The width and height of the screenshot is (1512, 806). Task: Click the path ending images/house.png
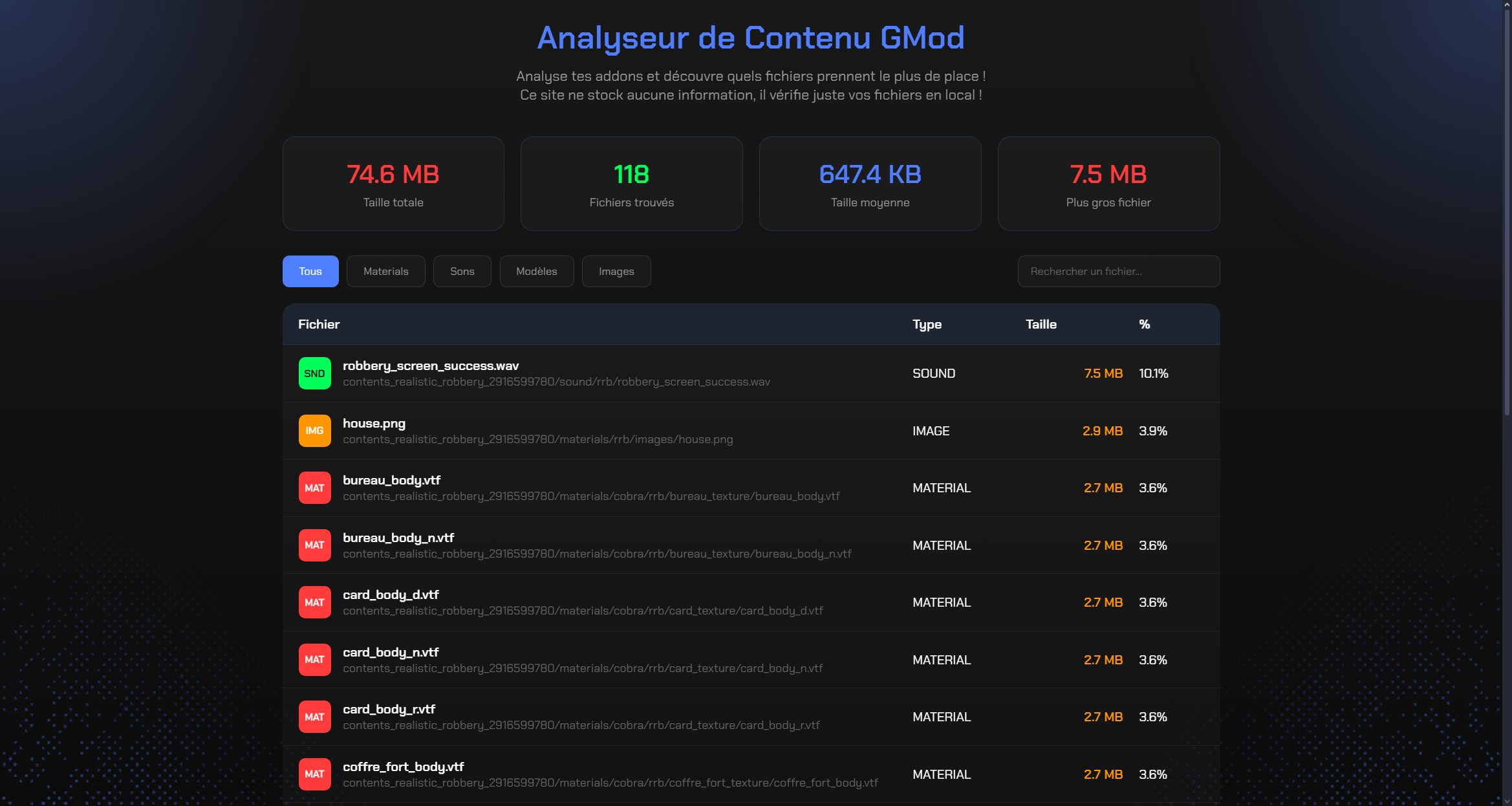pos(538,440)
